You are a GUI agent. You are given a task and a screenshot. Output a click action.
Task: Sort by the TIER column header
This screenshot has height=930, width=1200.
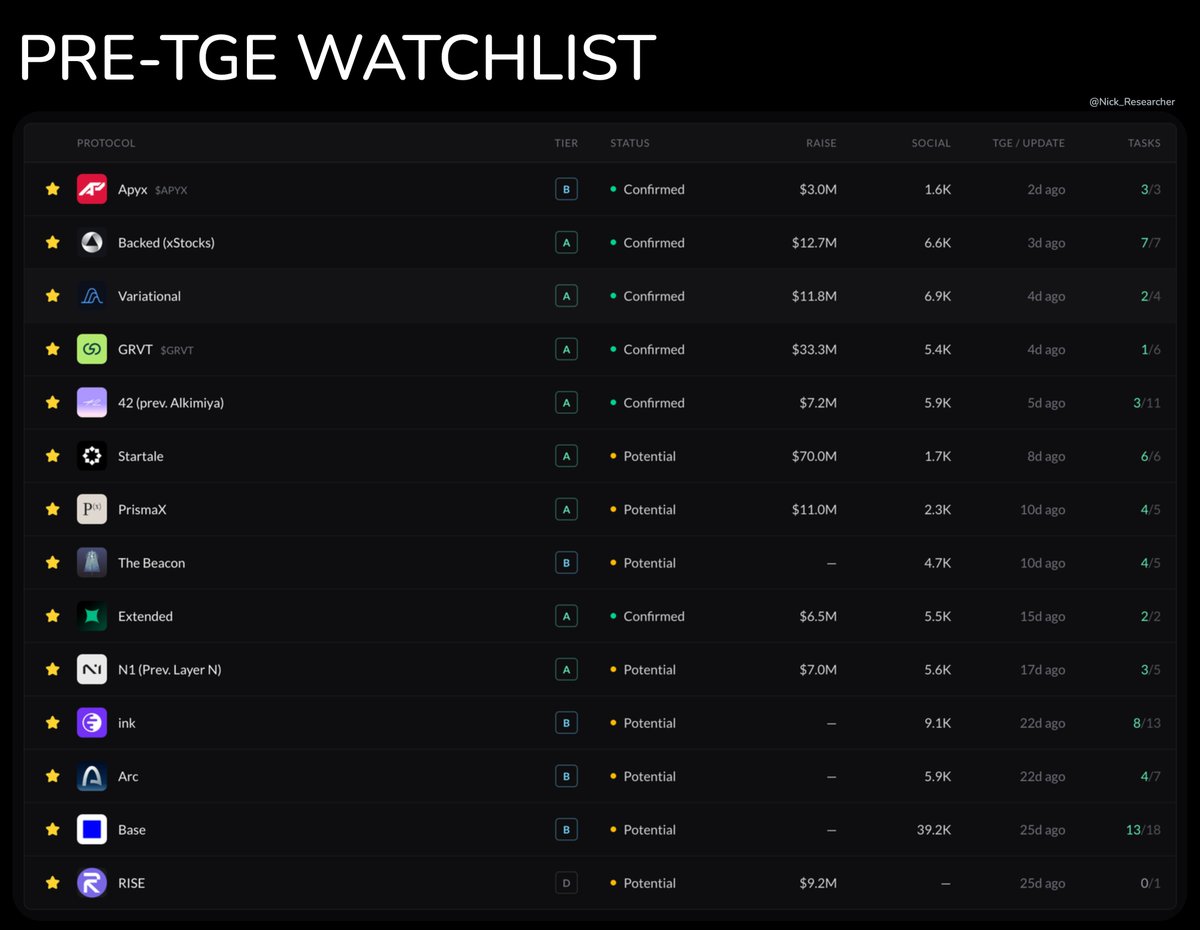click(566, 143)
